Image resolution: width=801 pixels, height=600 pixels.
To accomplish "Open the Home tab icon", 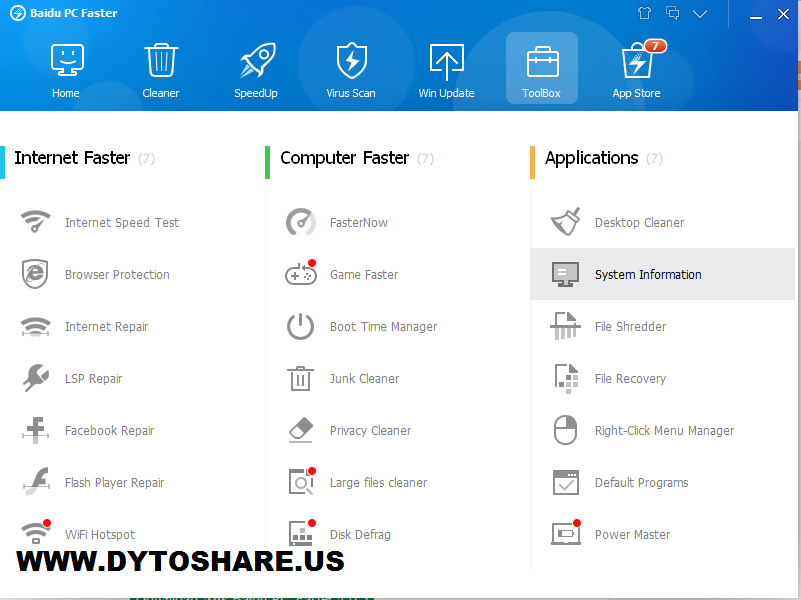I will coord(67,60).
